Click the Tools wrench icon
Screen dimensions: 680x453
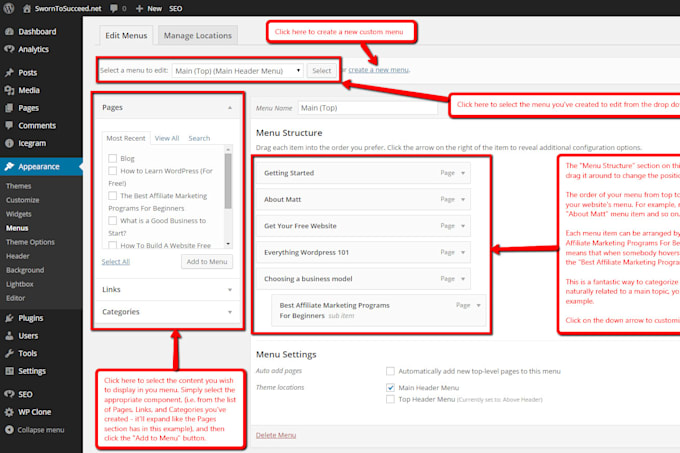point(9,353)
